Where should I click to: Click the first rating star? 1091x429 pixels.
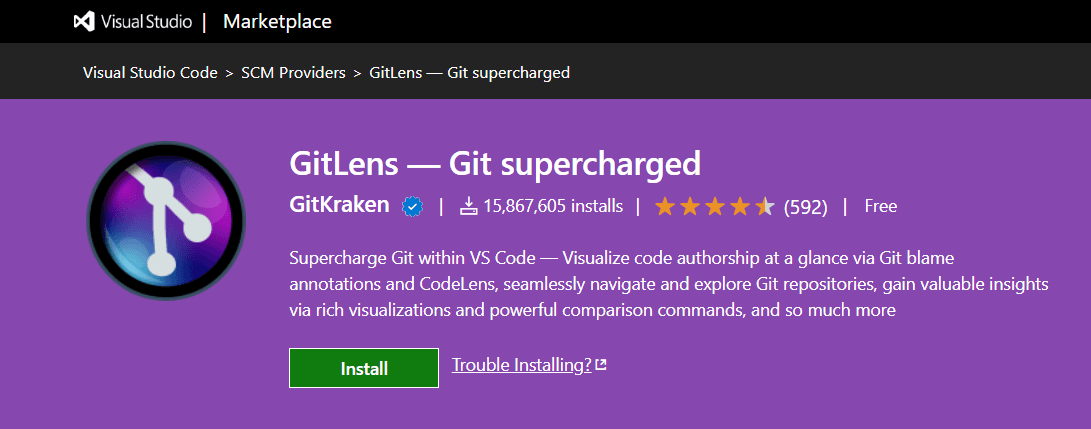665,207
